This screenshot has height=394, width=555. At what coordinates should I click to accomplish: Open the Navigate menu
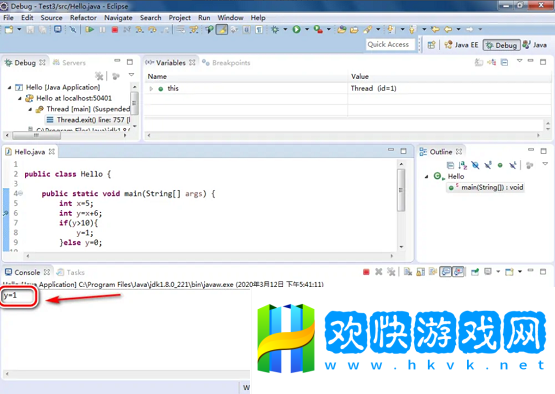(118, 18)
